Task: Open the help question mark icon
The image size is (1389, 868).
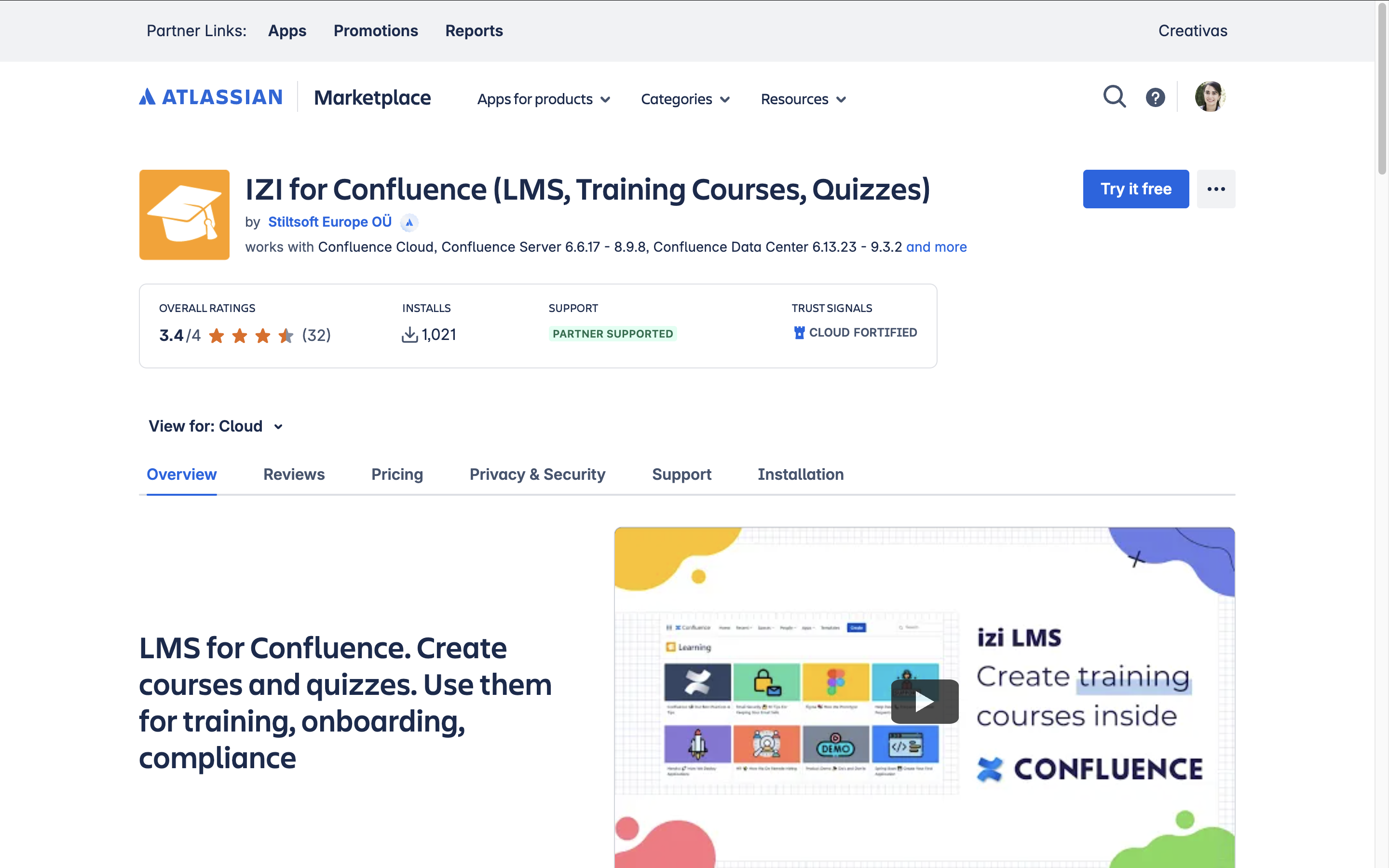Action: [1155, 97]
